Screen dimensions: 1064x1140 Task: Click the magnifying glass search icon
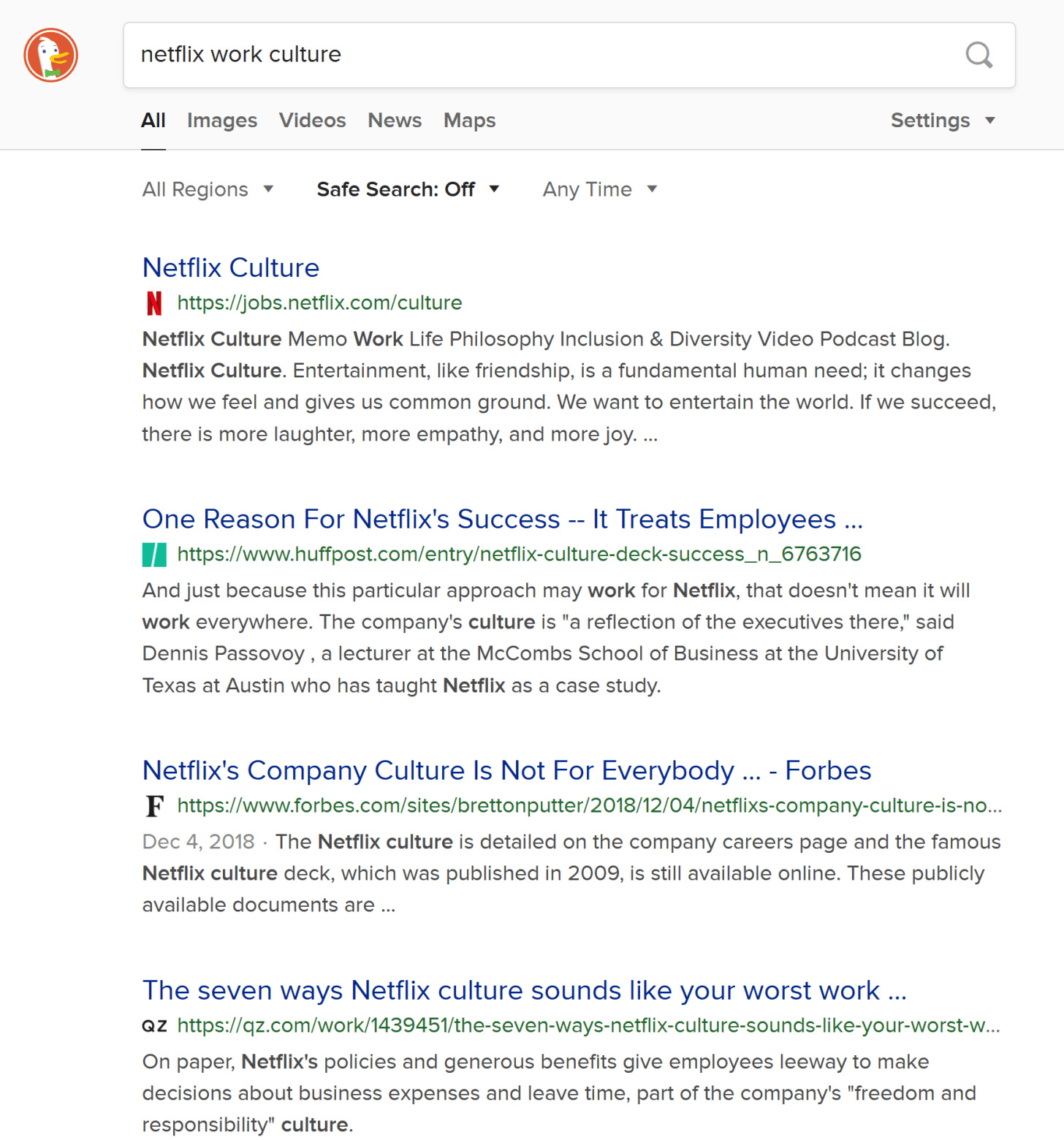pyautogui.click(x=978, y=55)
